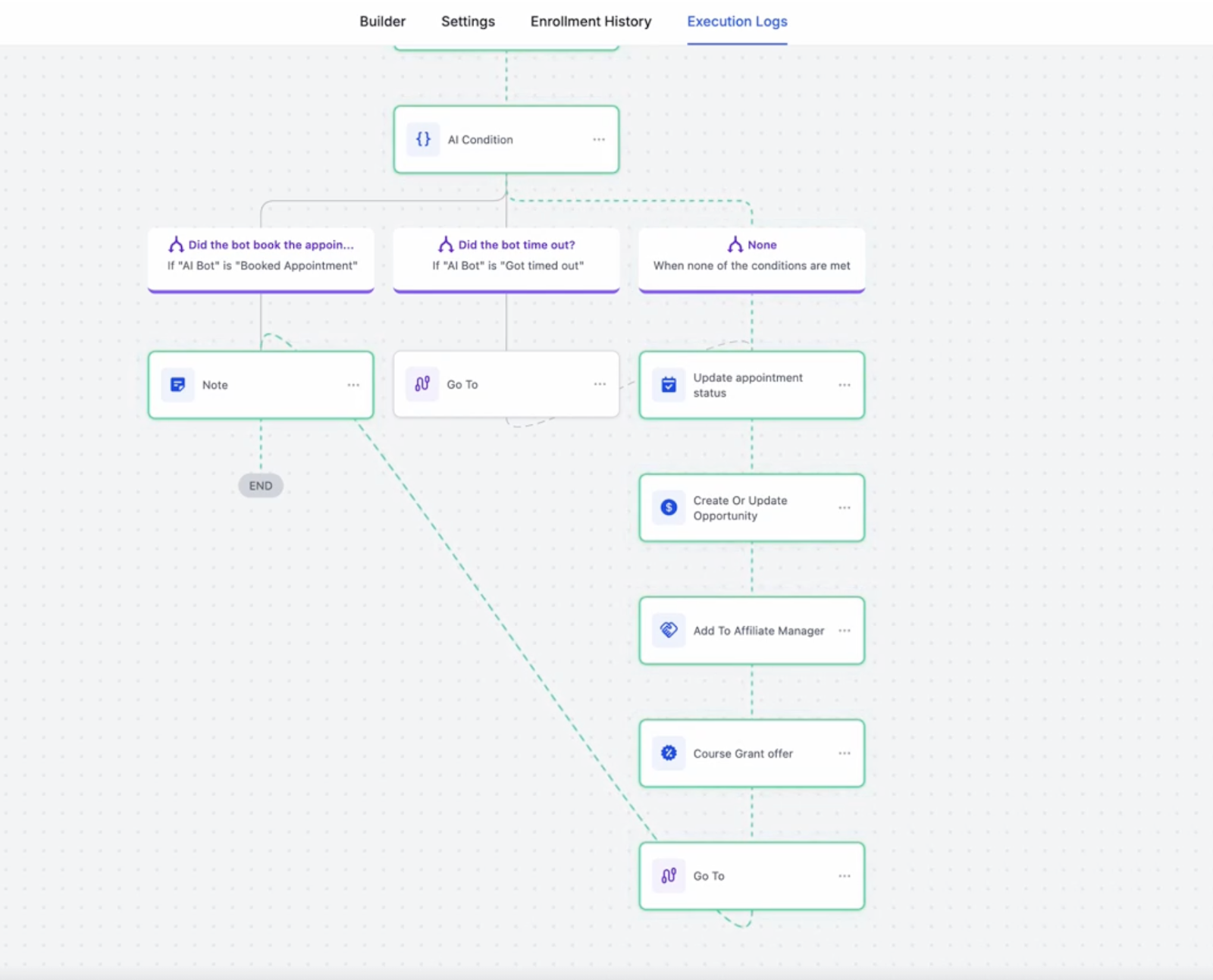The height and width of the screenshot is (980, 1213).
Task: Click the END node under Note
Action: tap(261, 486)
